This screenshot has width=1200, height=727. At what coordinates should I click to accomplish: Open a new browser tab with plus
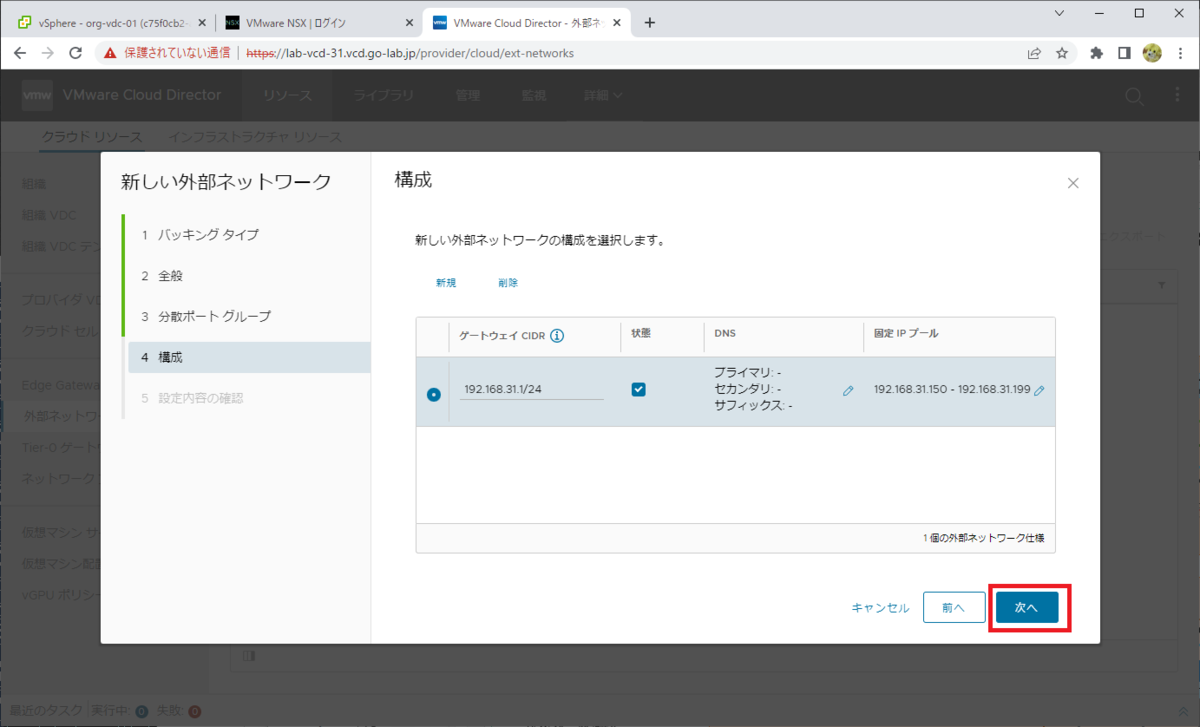click(649, 22)
